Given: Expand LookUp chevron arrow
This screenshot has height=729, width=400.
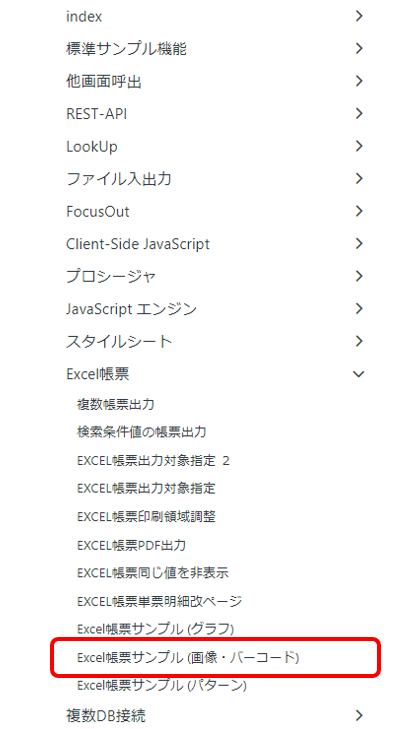Looking at the screenshot, I should [x=359, y=146].
